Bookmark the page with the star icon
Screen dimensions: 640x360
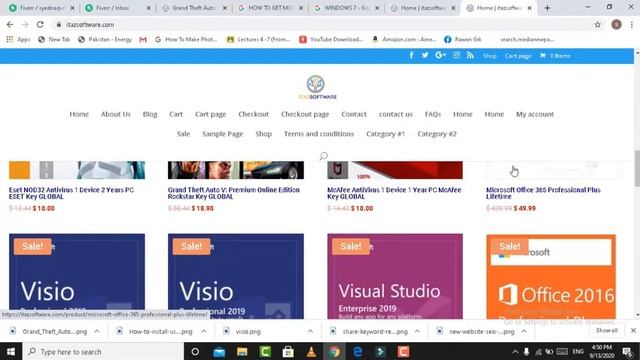pos(598,24)
